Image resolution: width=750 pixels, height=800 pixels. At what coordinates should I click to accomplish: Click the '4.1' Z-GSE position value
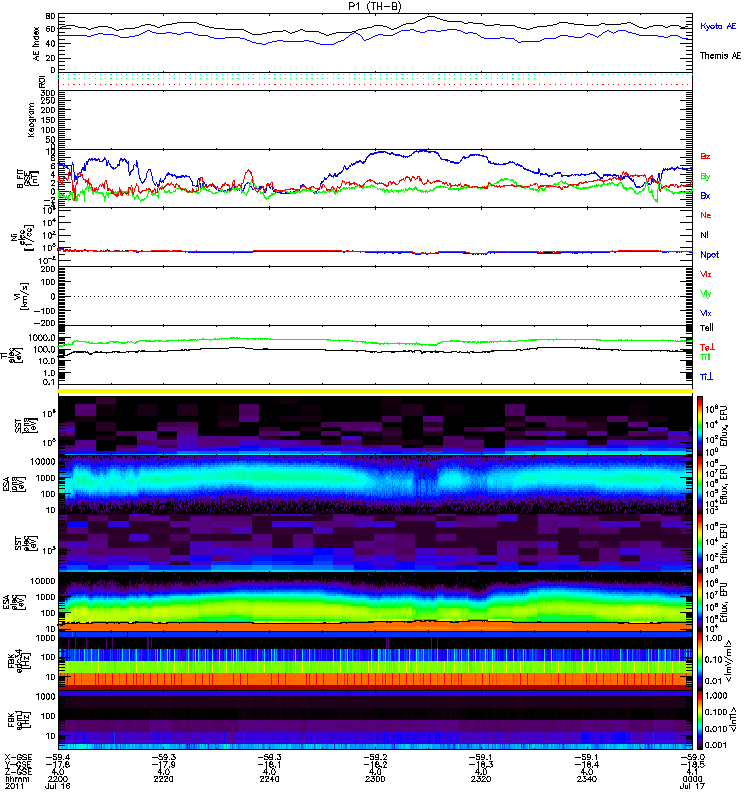click(692, 771)
